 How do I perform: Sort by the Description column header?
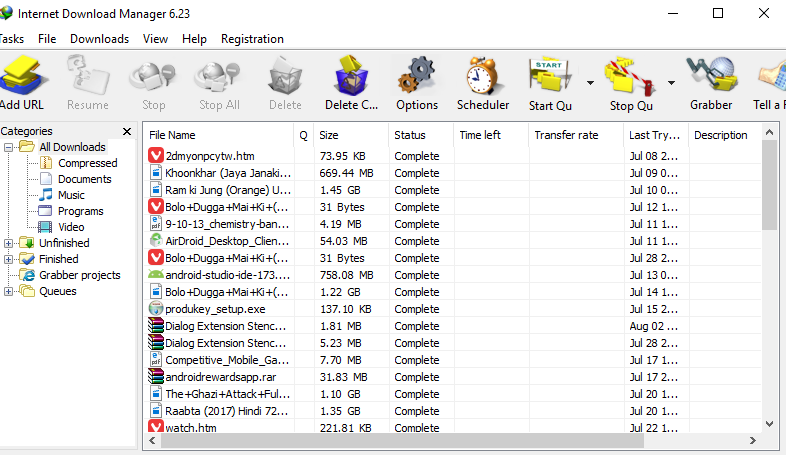725,135
